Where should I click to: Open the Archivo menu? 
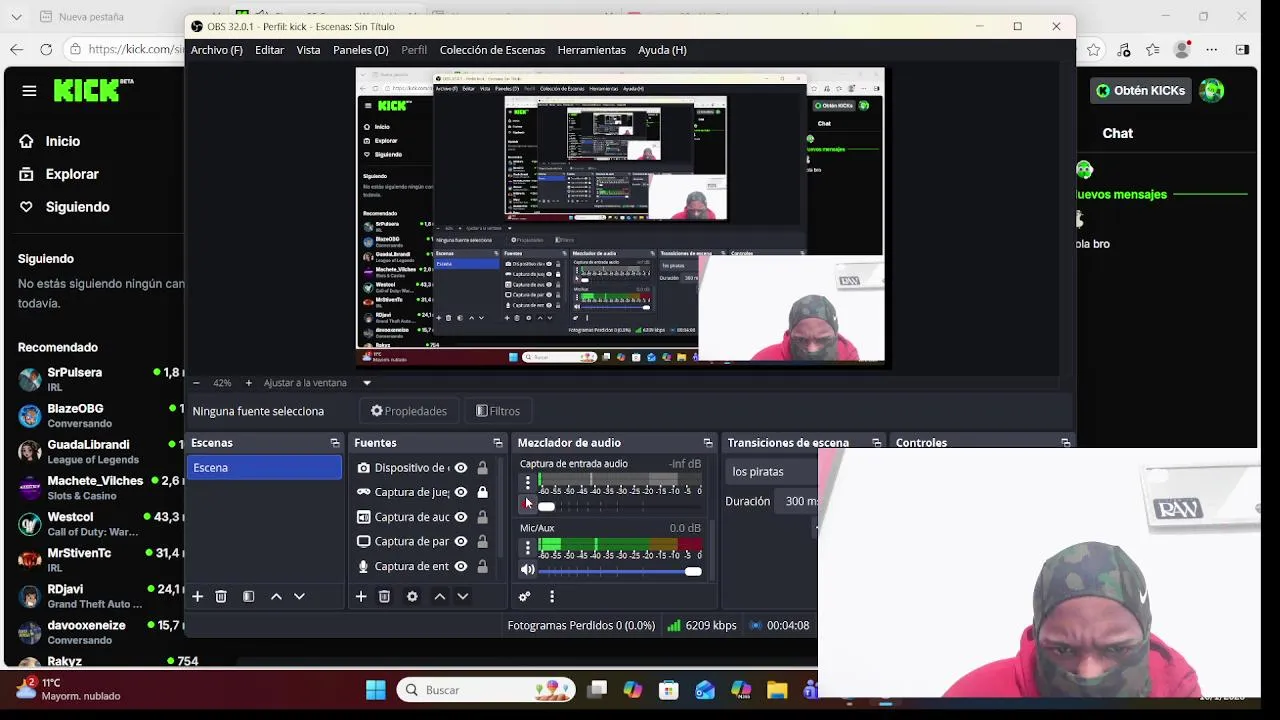click(217, 50)
